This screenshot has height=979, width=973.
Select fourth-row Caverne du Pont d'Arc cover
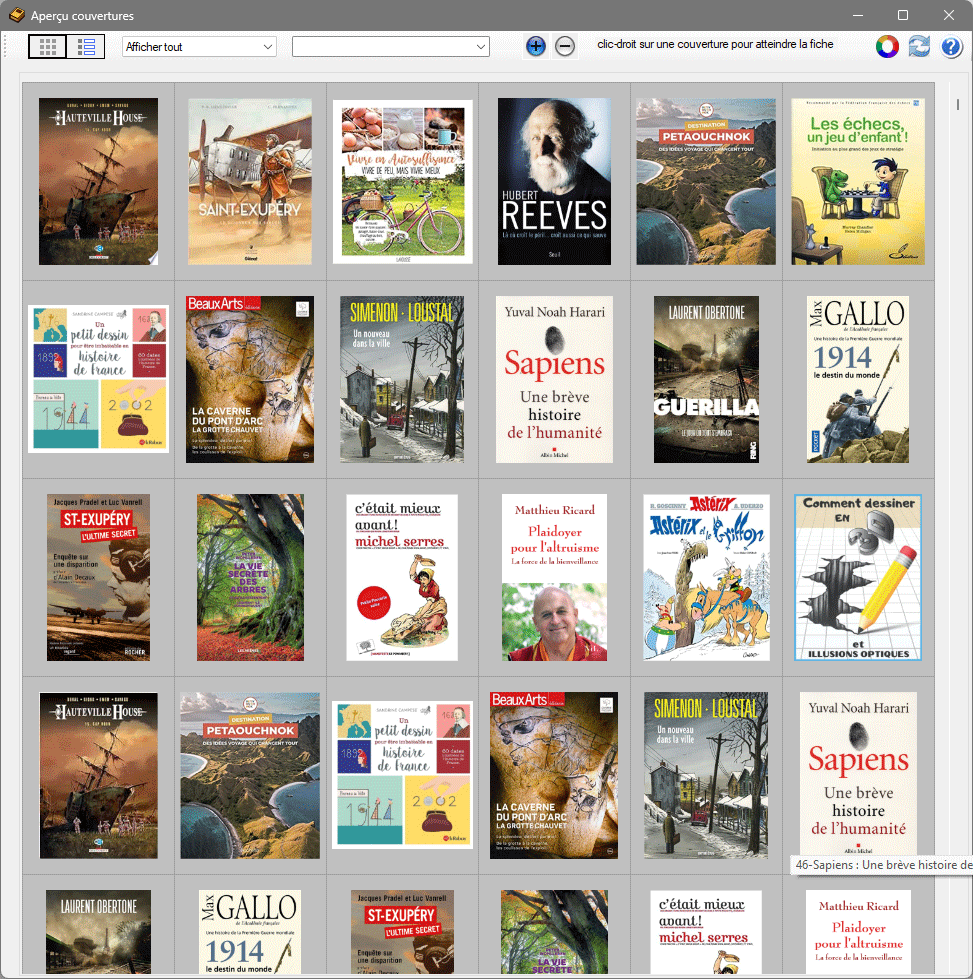[x=554, y=775]
